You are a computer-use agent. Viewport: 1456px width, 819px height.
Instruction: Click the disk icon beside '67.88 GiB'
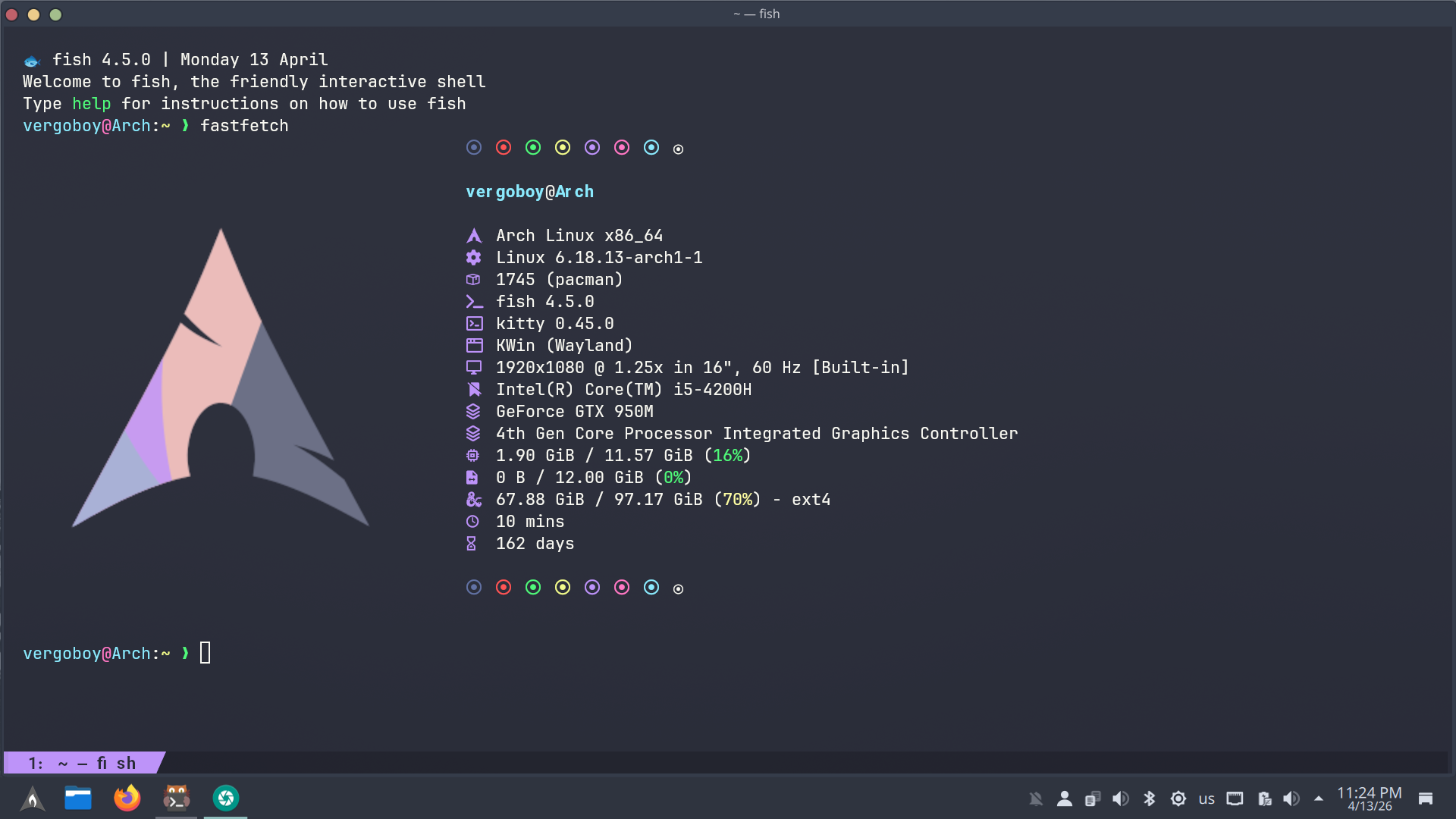[x=474, y=500]
